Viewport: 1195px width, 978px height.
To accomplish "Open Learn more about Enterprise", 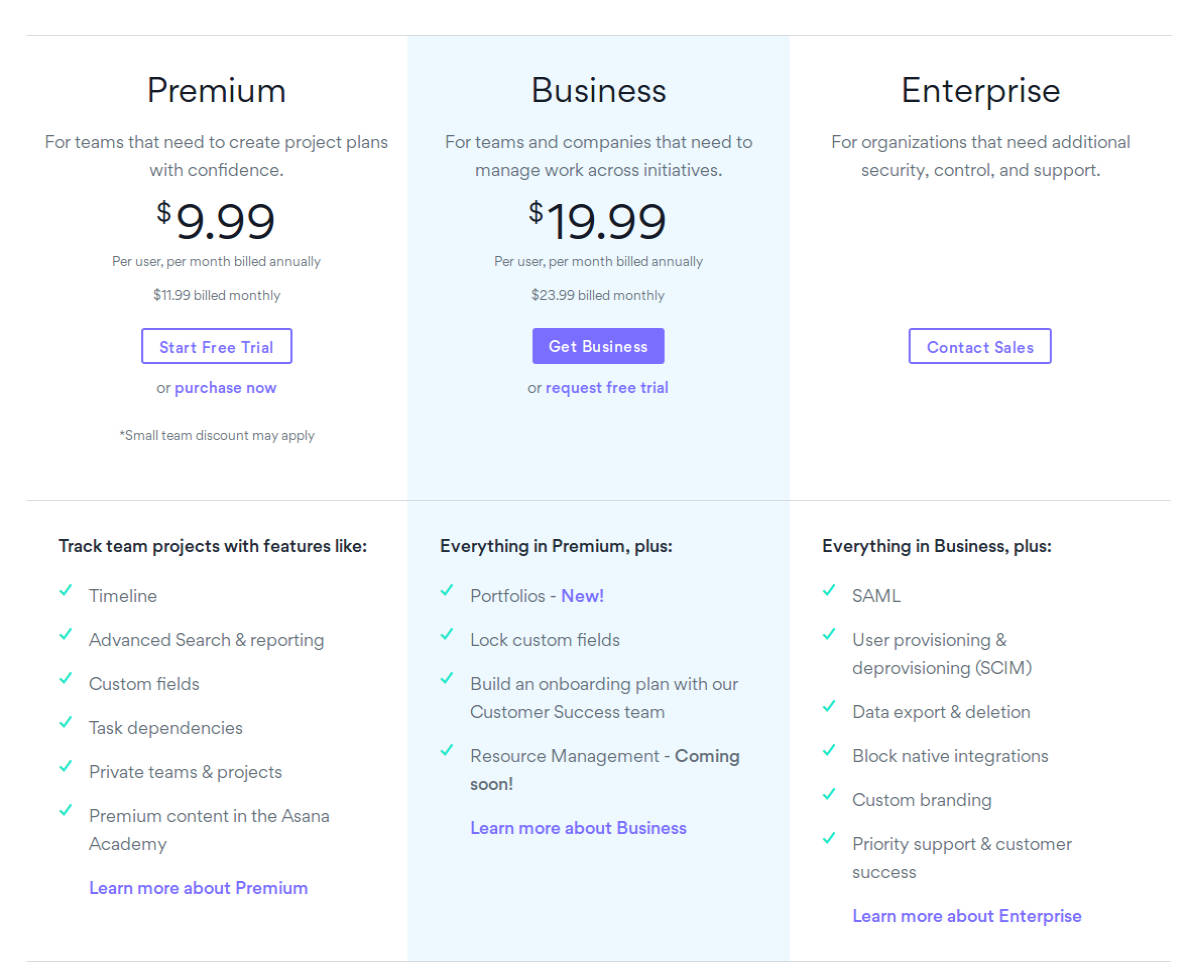I will (966, 915).
